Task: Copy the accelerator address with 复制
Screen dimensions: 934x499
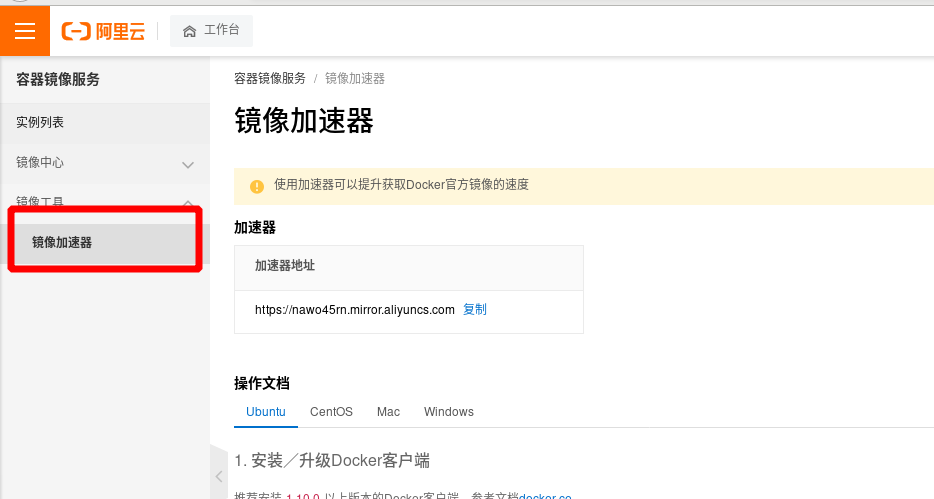Action: (475, 310)
